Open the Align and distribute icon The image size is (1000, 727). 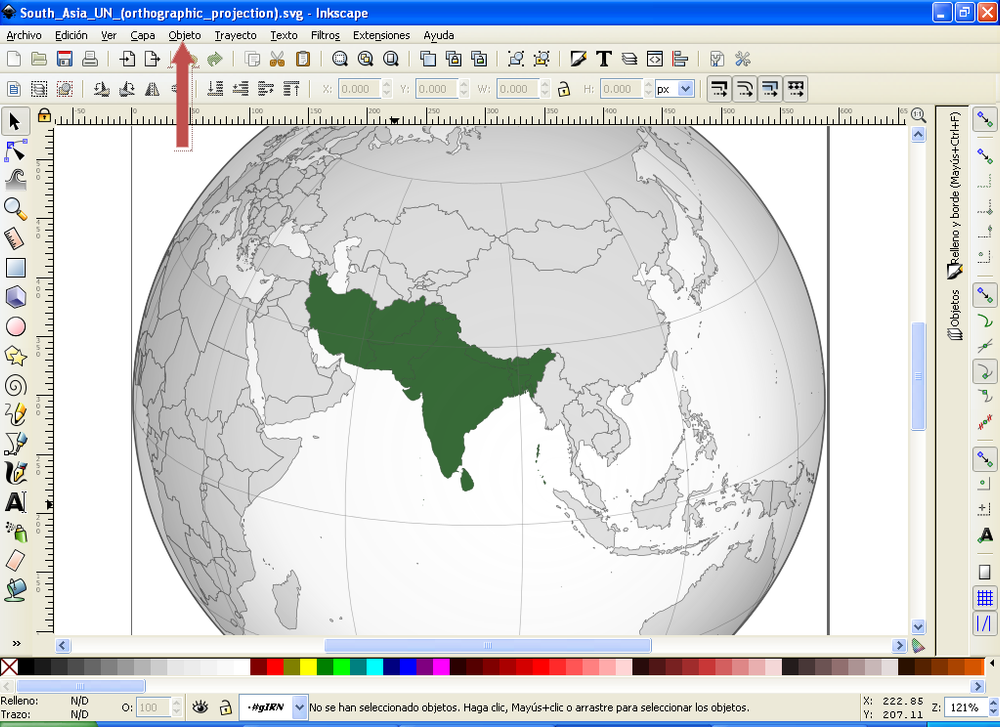680,59
